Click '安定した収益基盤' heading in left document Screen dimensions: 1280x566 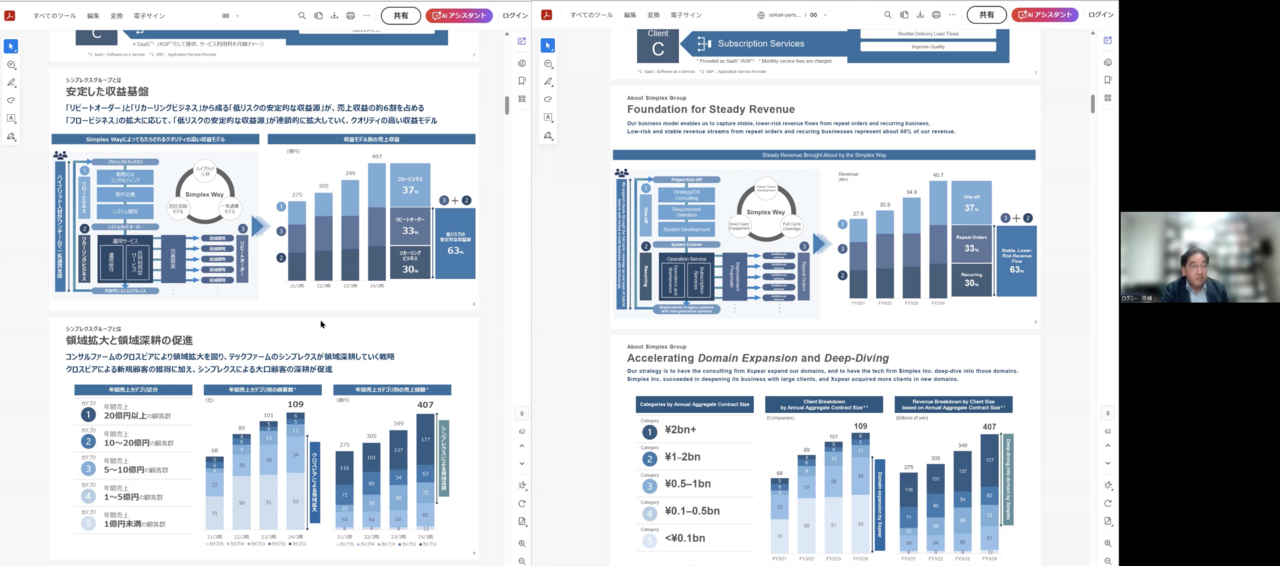click(x=108, y=91)
